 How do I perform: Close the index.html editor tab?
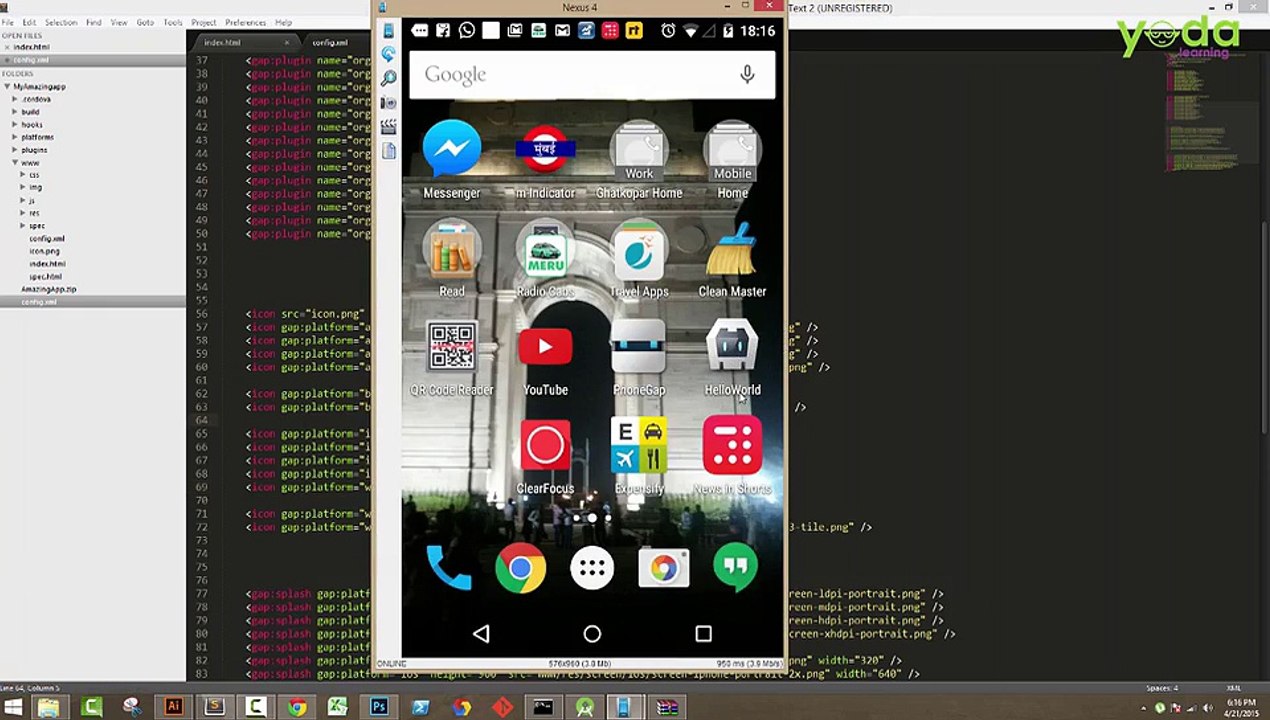coord(286,43)
